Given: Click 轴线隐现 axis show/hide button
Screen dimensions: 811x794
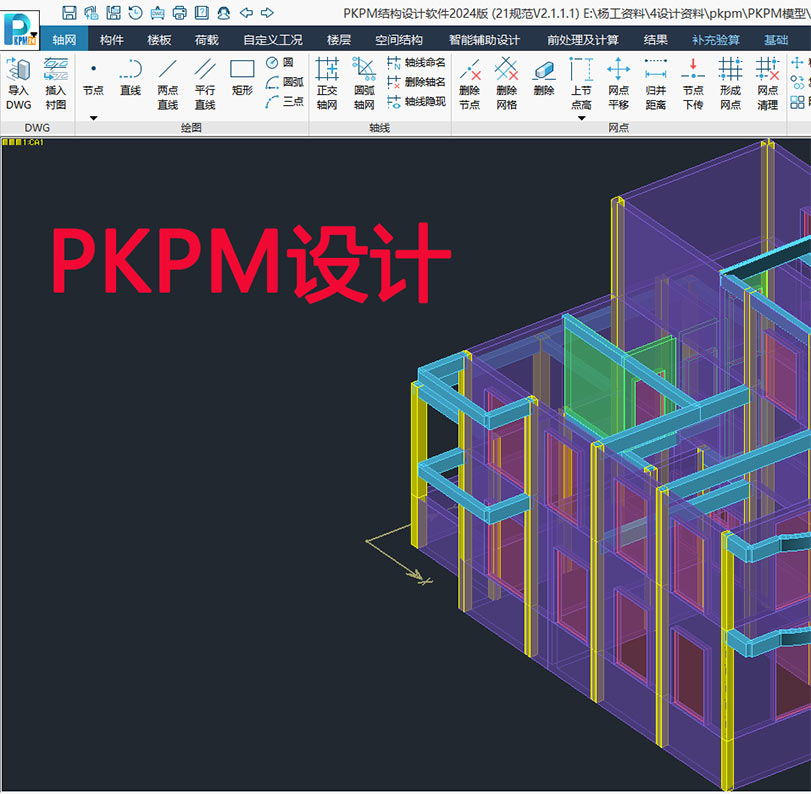Looking at the screenshot, I should coord(416,101).
